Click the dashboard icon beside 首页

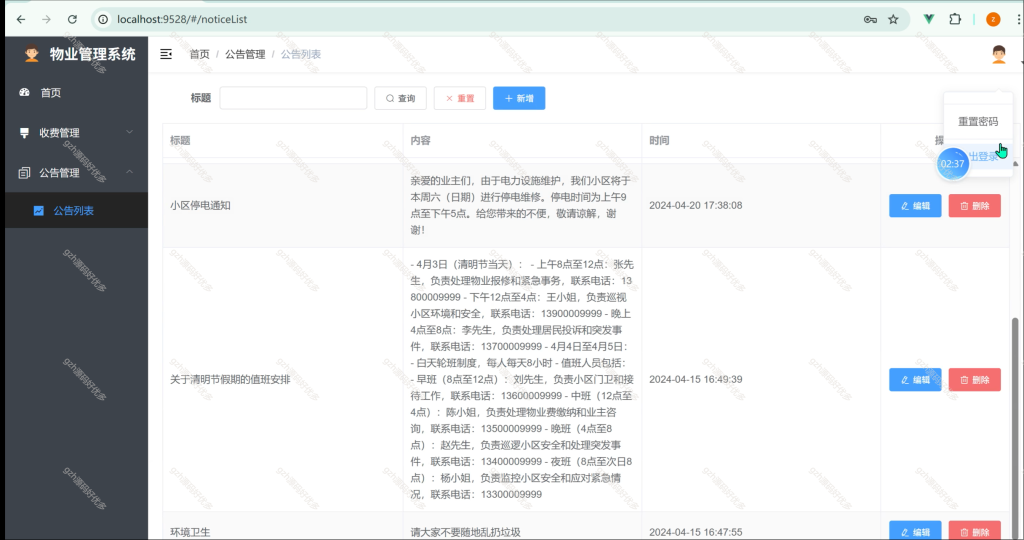(24, 93)
